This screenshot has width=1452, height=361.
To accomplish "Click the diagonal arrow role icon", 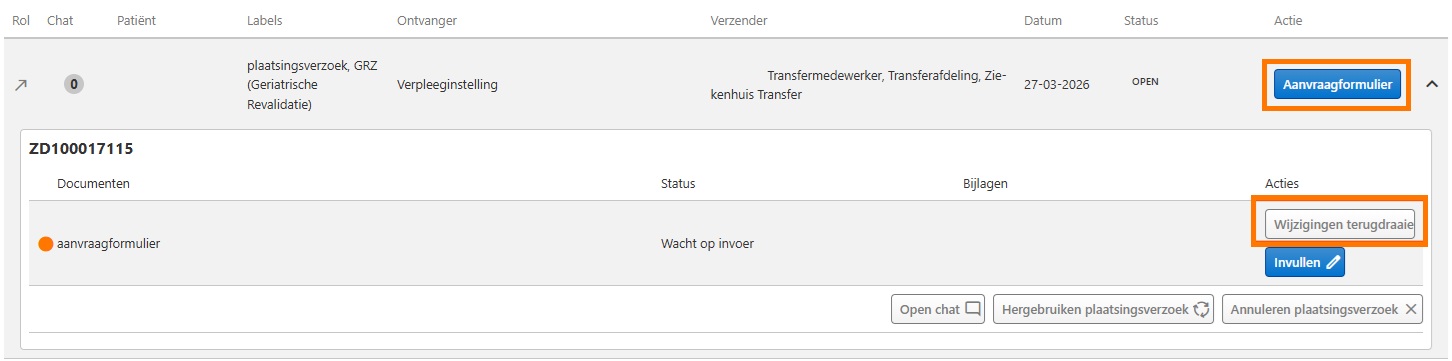I will pos(20,85).
